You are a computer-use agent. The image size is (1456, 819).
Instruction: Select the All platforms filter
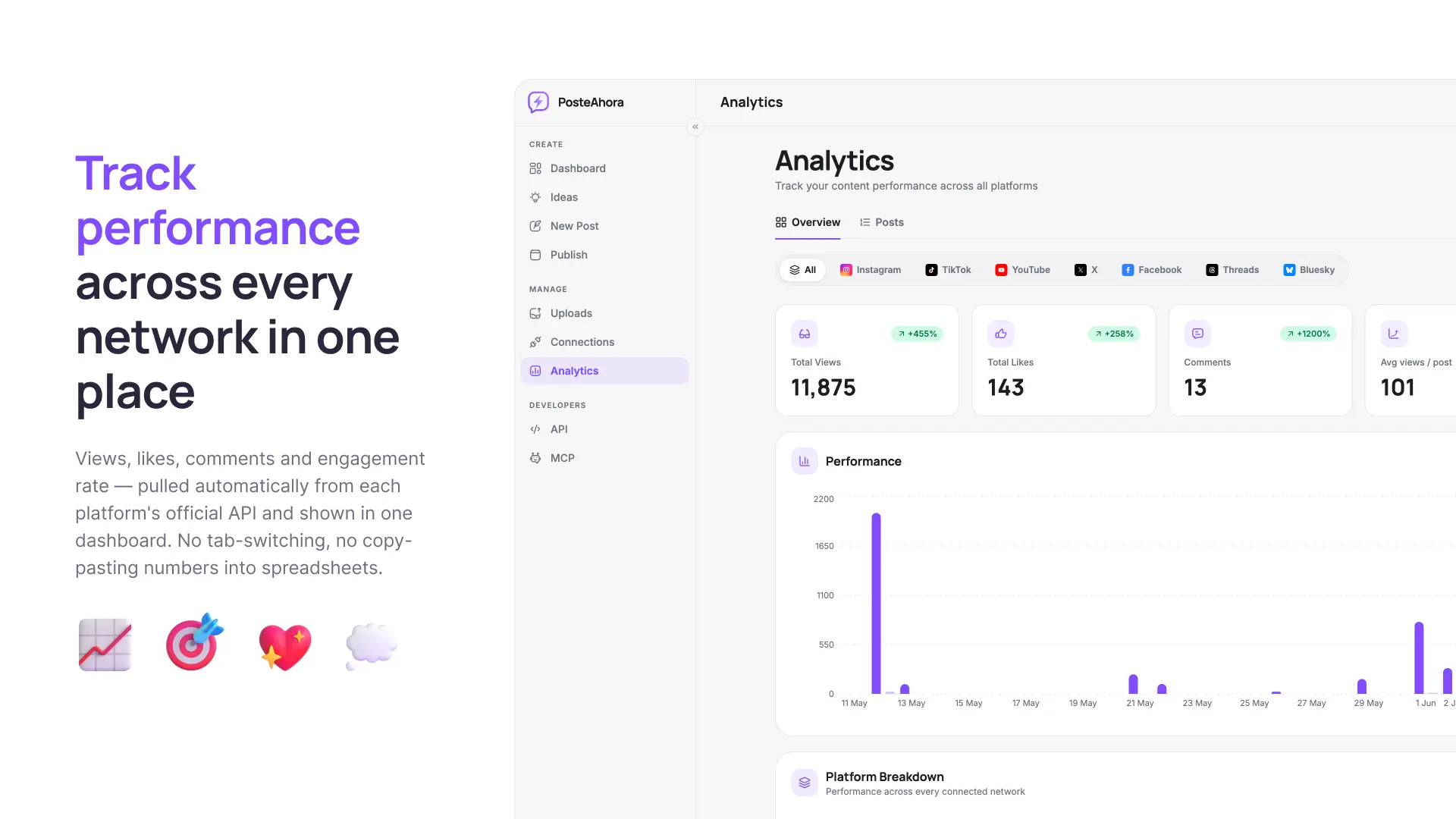[802, 270]
